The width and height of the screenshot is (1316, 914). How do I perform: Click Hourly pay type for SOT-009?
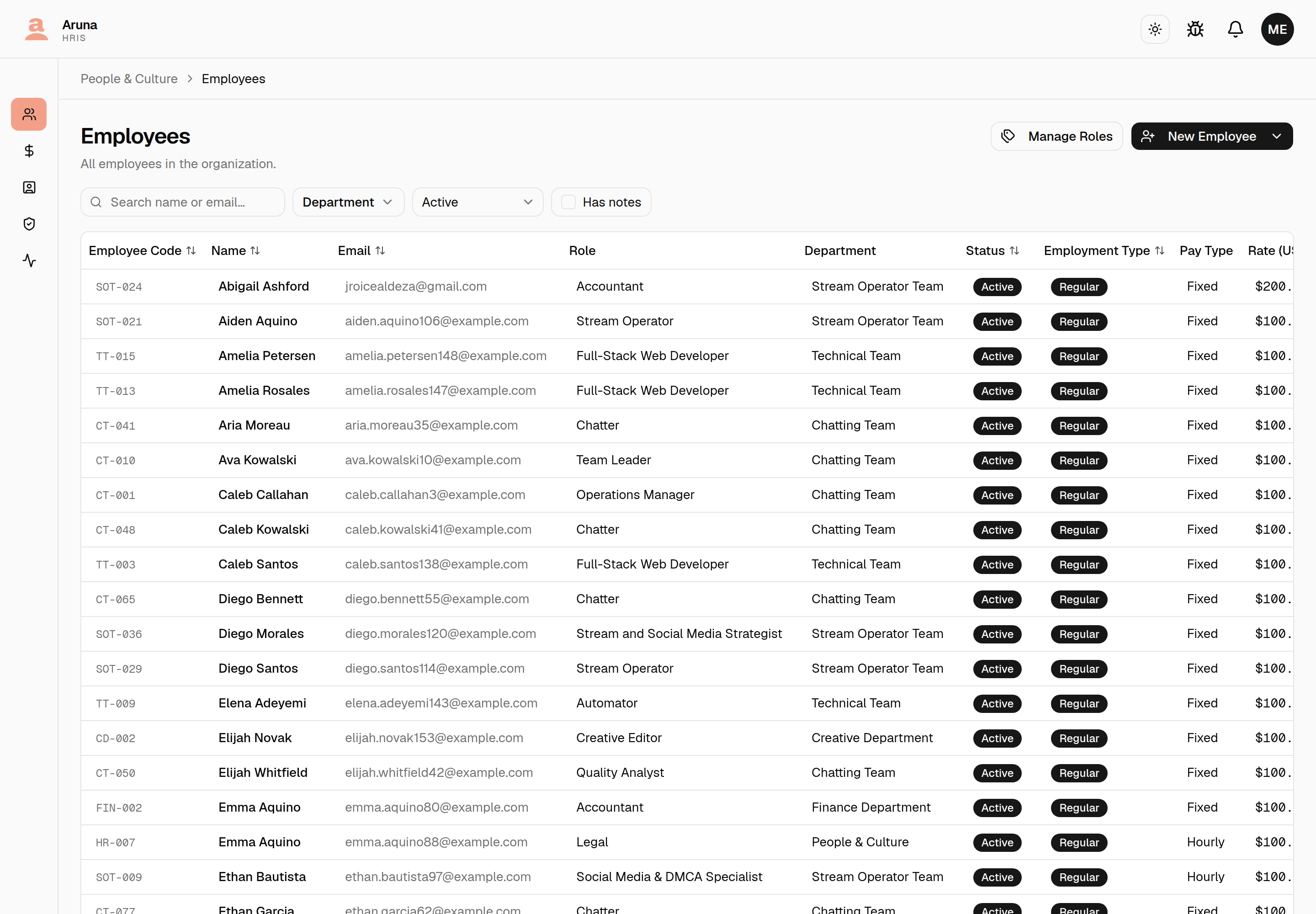pyautogui.click(x=1205, y=877)
